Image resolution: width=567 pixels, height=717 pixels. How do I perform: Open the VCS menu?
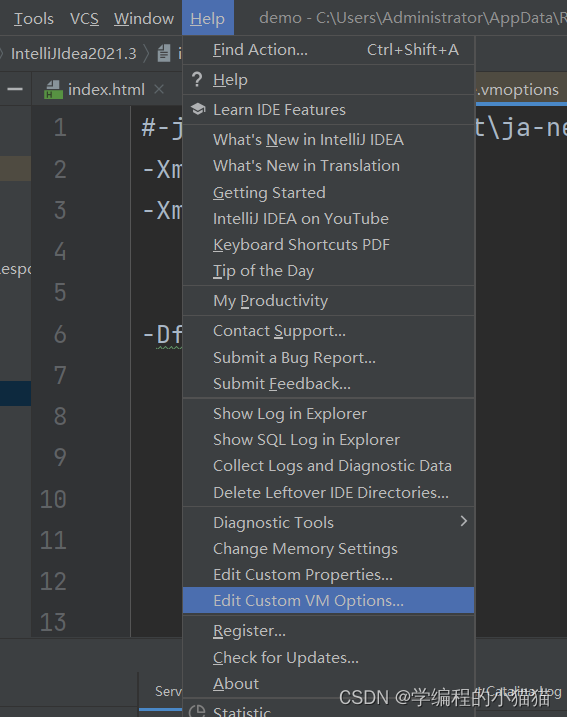84,19
